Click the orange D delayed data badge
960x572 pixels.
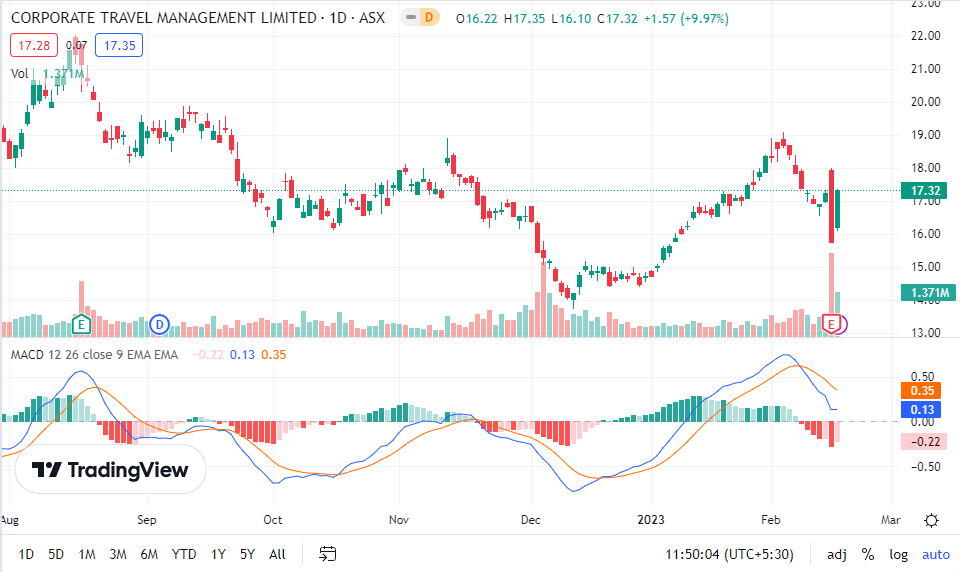pyautogui.click(x=430, y=18)
